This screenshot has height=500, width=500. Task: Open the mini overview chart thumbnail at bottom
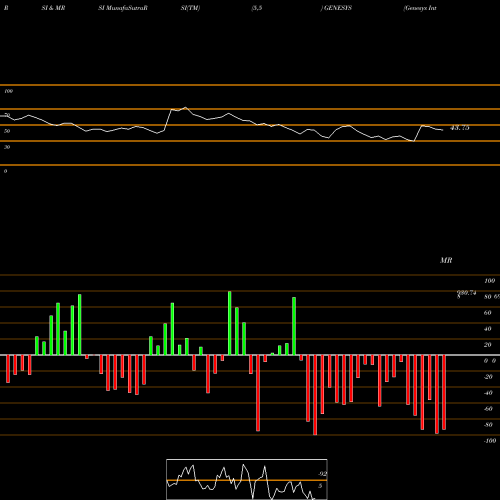247,479
